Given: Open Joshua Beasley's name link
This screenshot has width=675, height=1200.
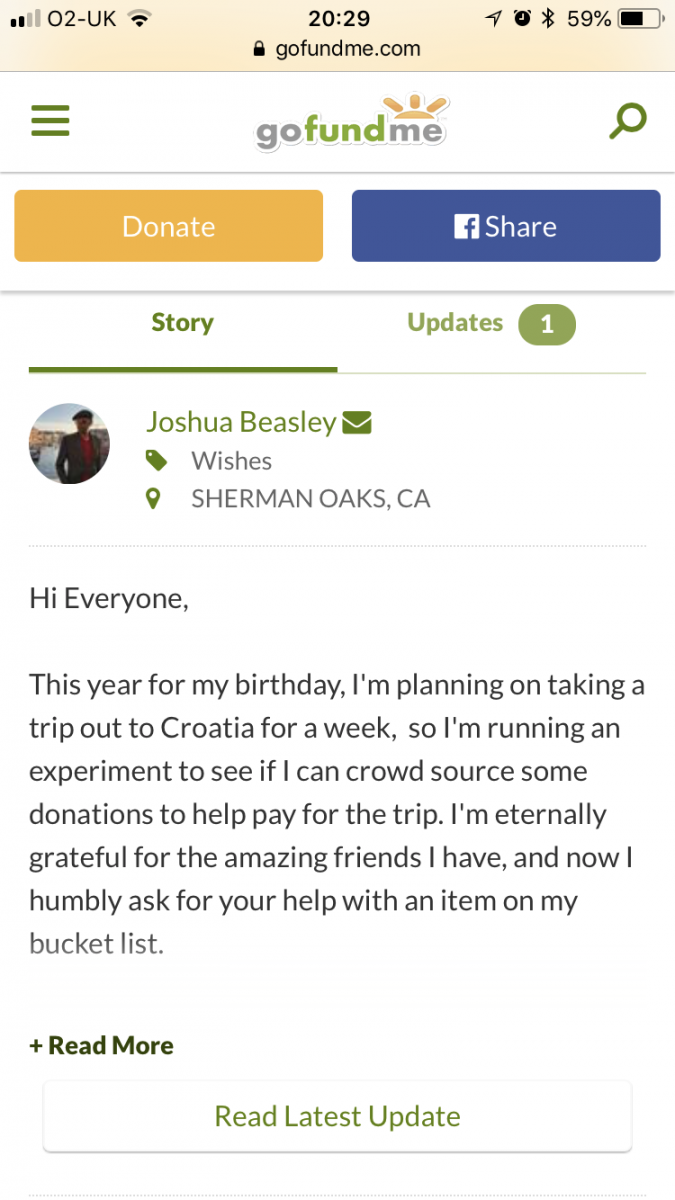Looking at the screenshot, I should [241, 422].
